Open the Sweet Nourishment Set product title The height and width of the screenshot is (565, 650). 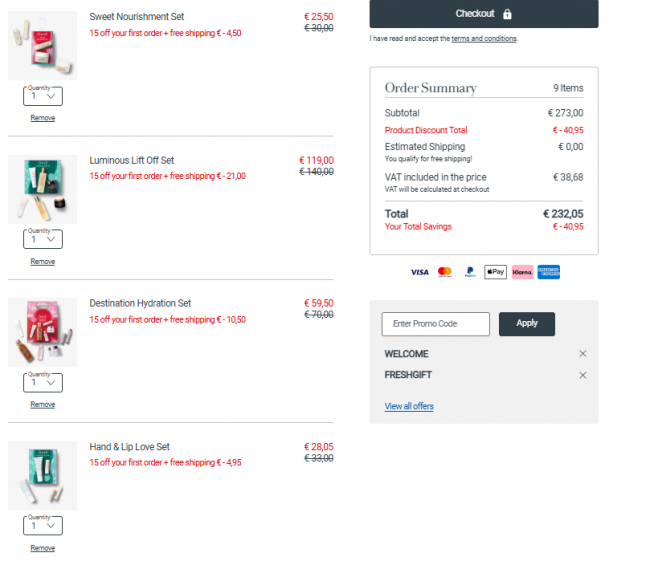136,17
